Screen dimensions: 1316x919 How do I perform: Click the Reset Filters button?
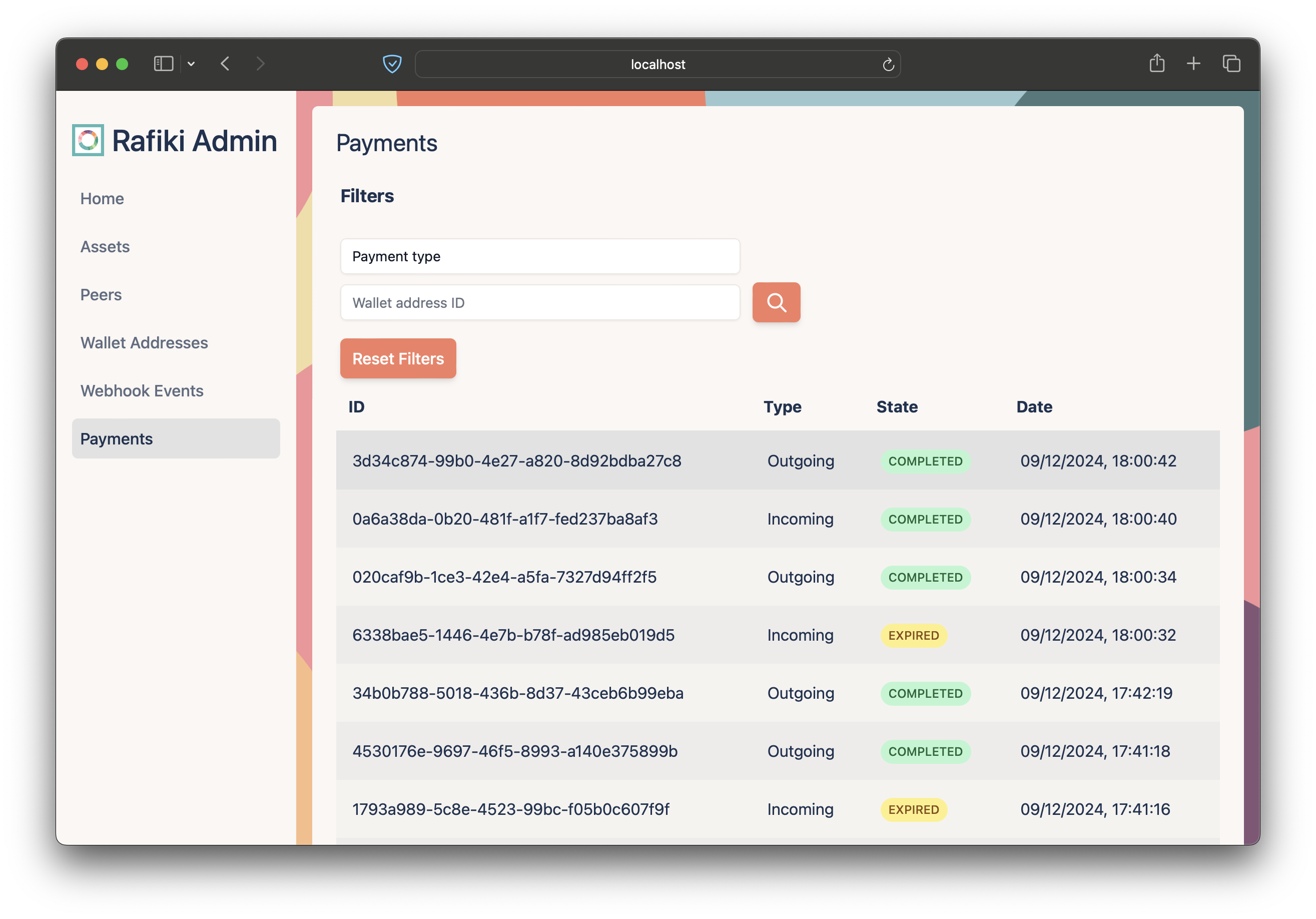coord(398,358)
